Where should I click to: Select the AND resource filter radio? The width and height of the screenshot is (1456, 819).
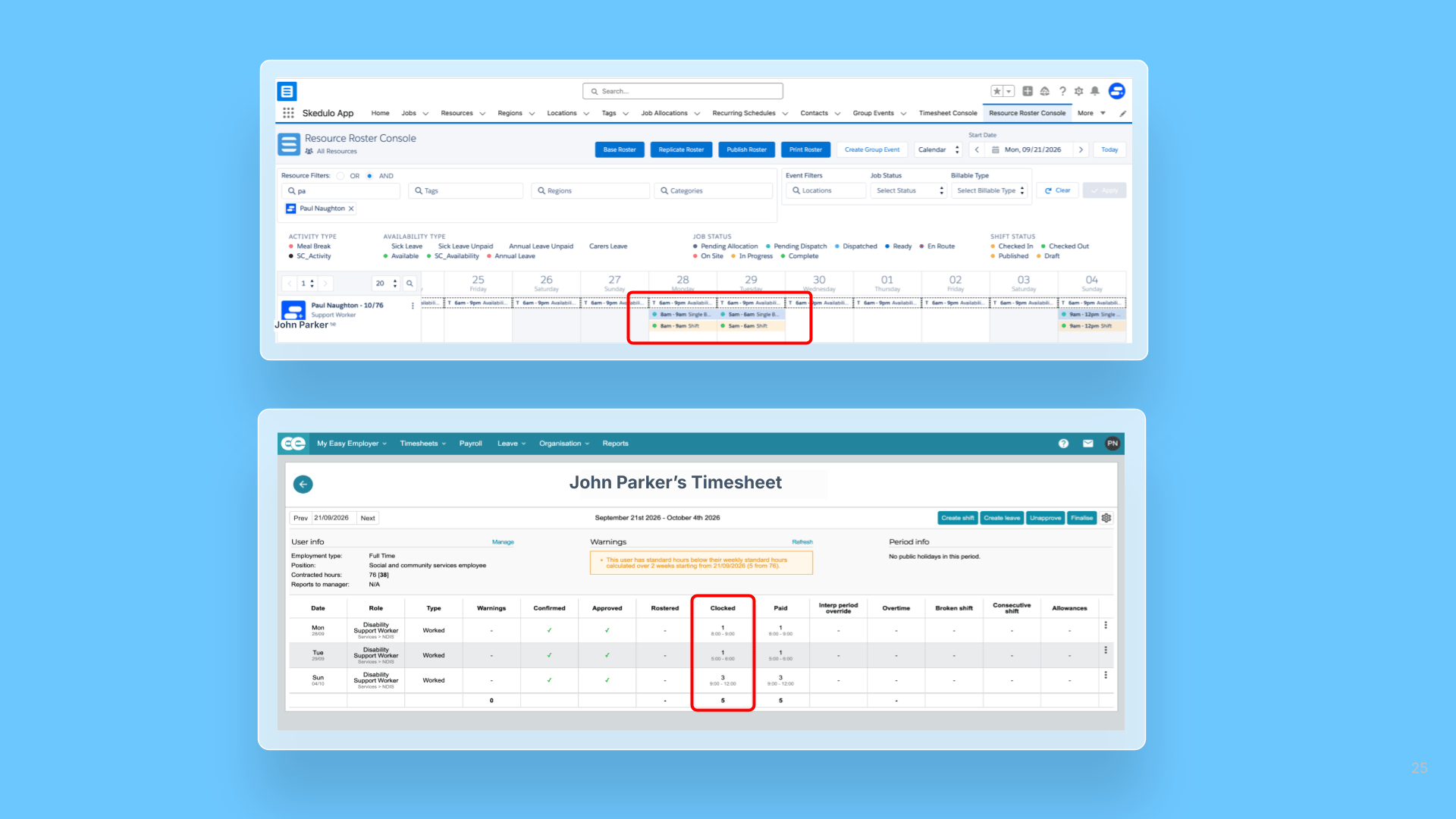[x=370, y=176]
